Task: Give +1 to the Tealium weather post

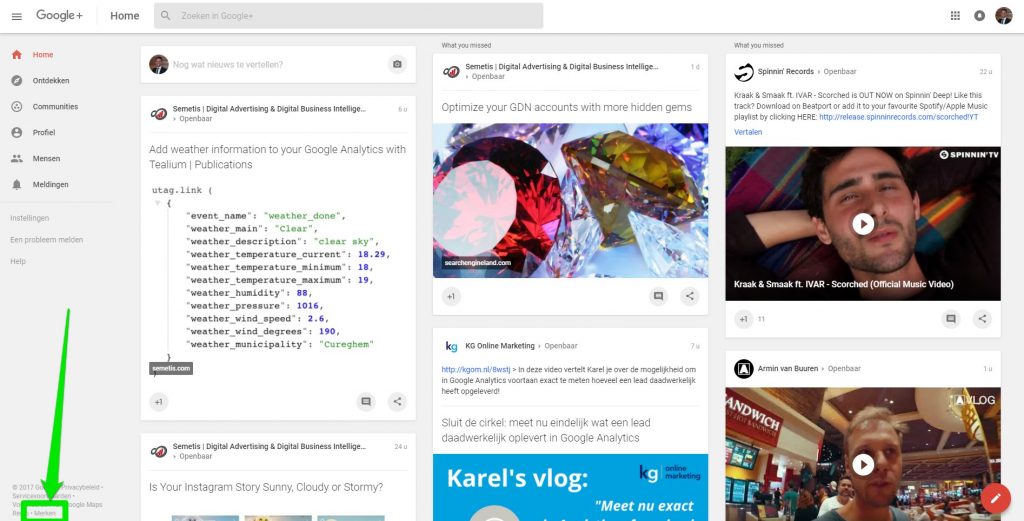Action: click(159, 402)
